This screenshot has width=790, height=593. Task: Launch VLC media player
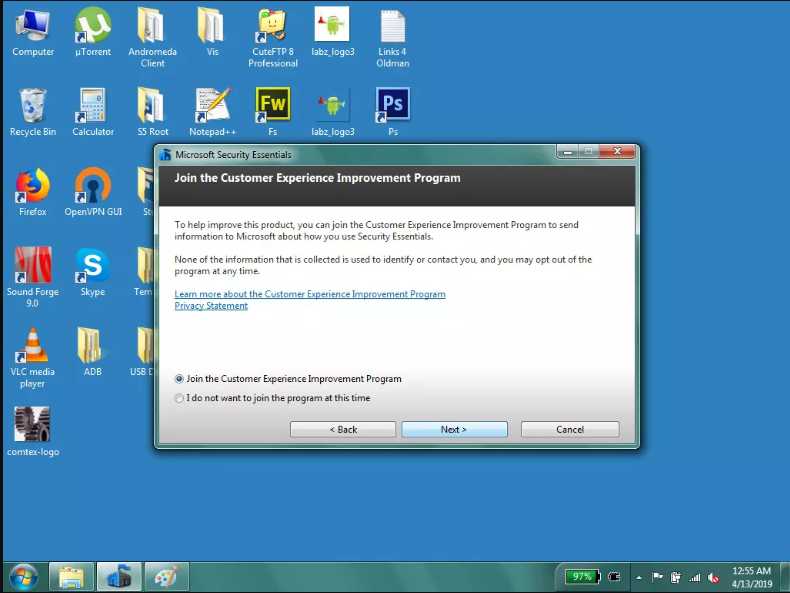33,357
